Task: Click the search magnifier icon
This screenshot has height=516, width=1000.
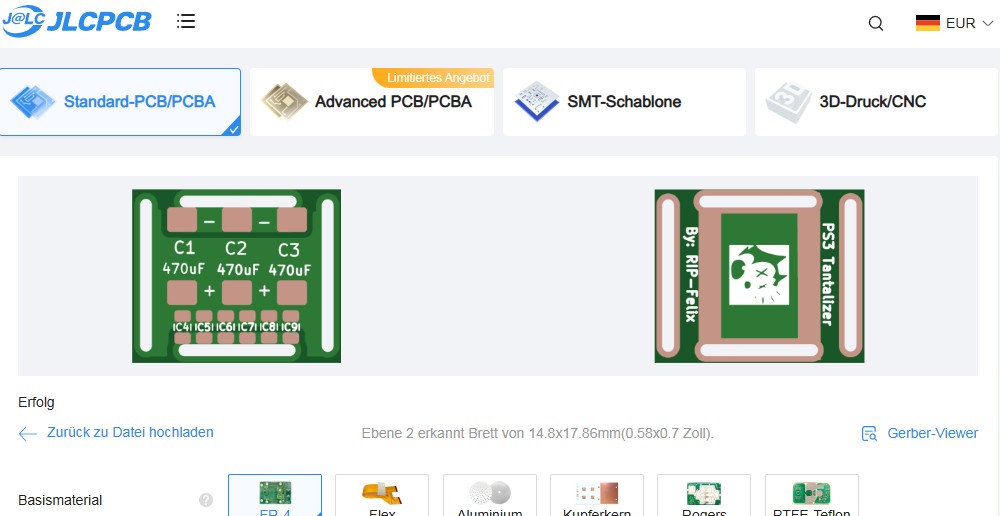Action: pos(876,24)
